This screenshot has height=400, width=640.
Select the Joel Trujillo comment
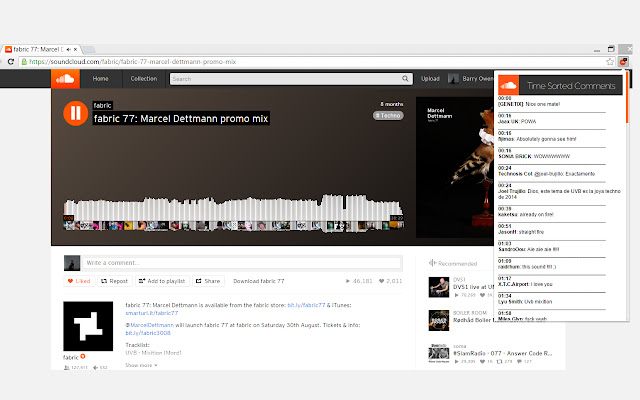coord(559,191)
